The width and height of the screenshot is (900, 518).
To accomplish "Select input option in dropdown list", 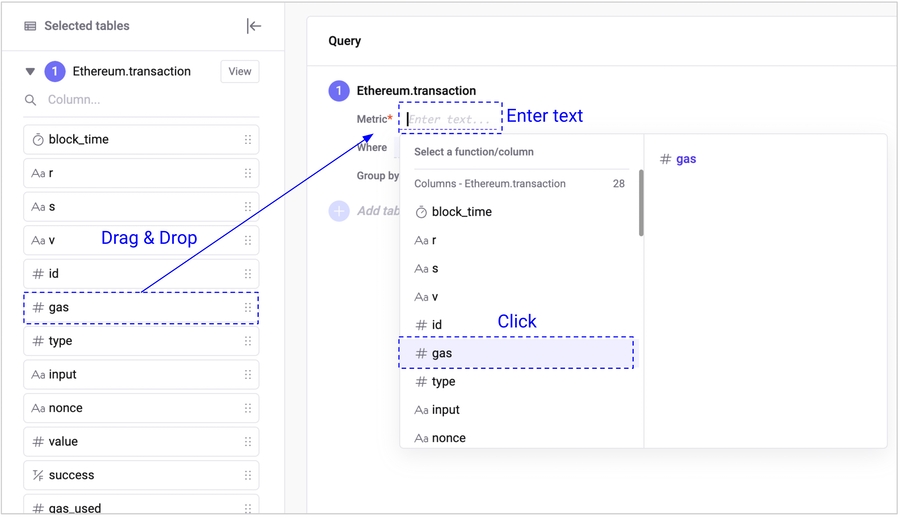I will (x=445, y=410).
